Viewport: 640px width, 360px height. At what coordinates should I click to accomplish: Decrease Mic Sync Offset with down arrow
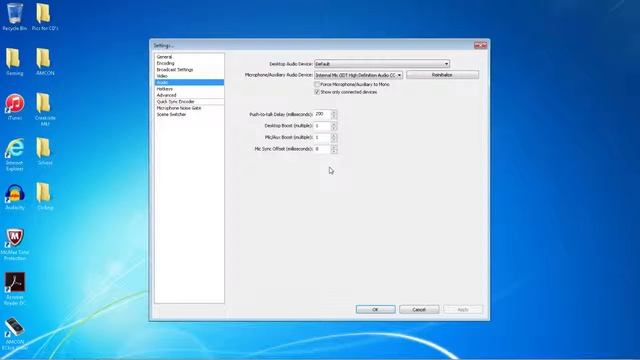coord(334,151)
